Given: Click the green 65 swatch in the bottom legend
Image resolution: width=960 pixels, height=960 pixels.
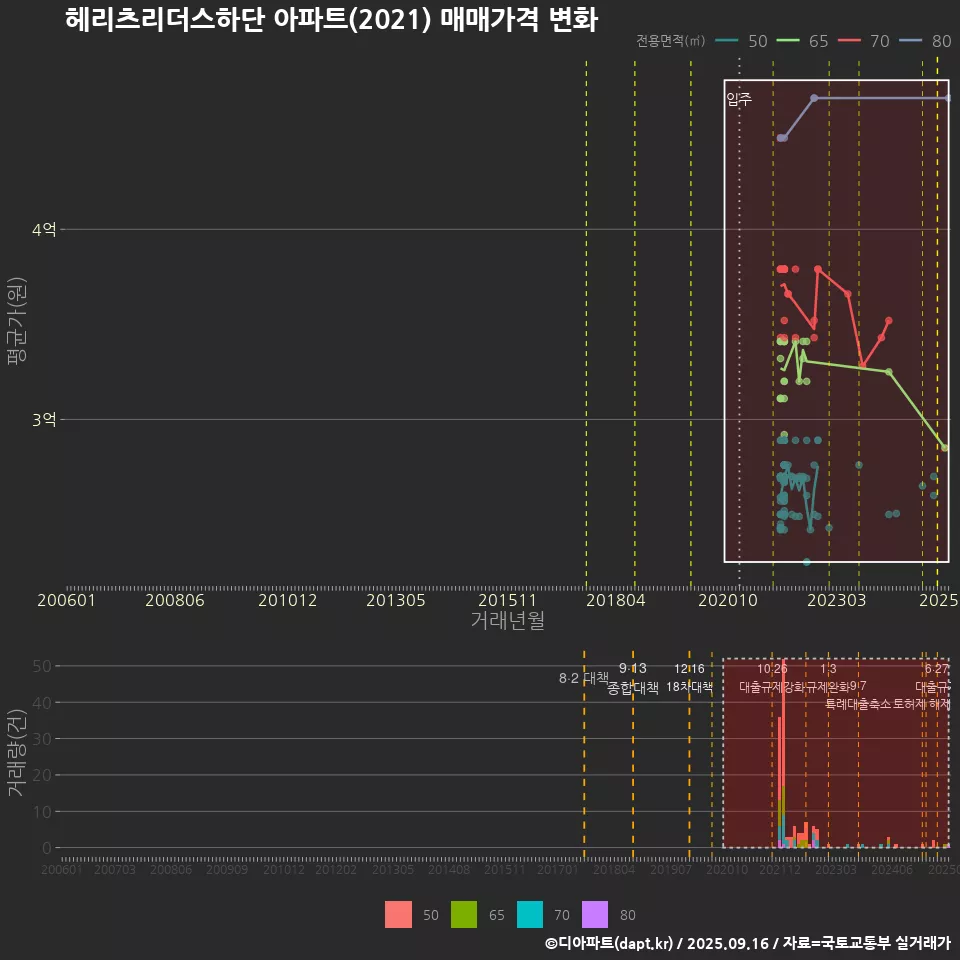Looking at the screenshot, I should pos(463,915).
